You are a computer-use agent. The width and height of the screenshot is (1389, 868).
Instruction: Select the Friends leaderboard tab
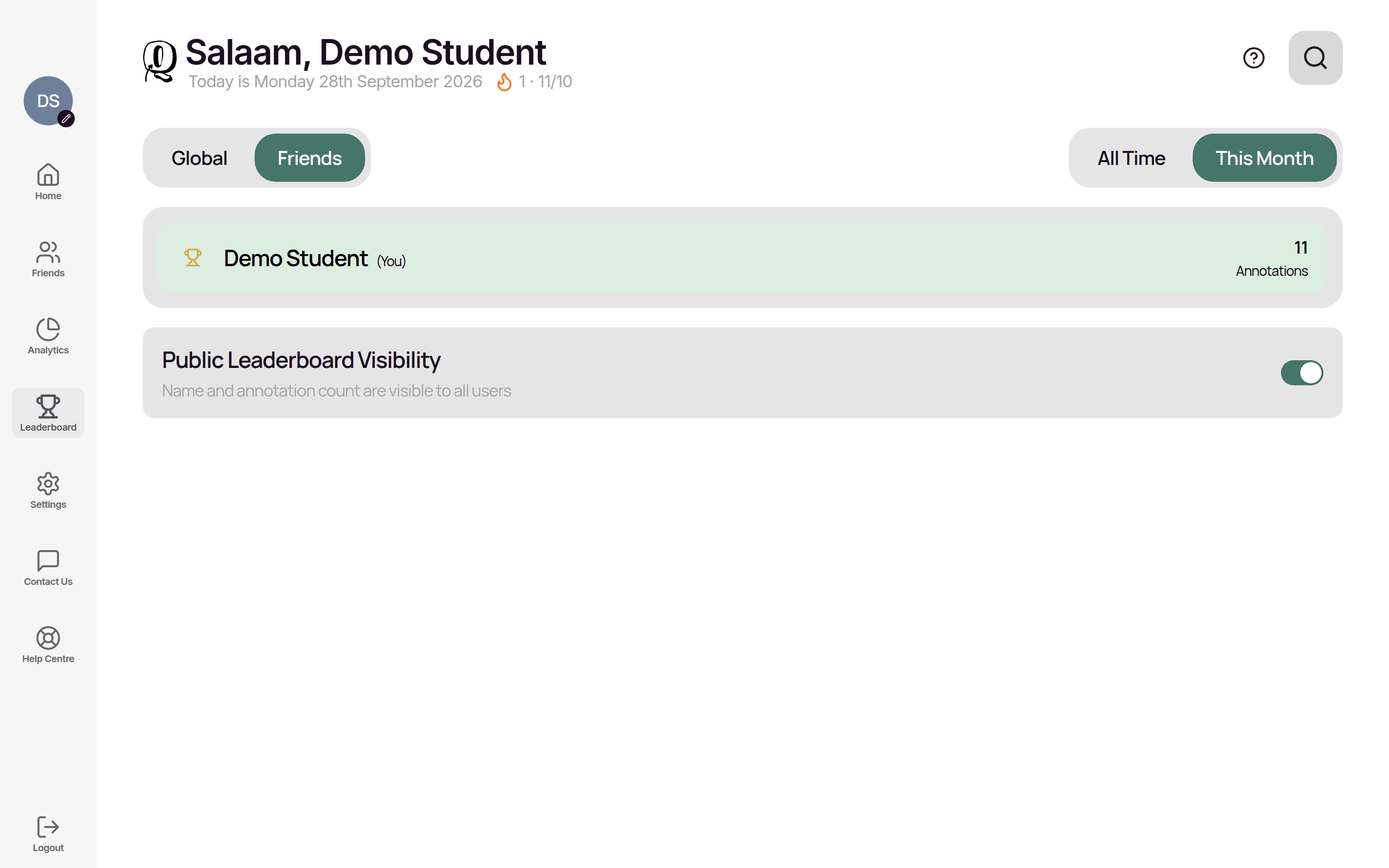click(310, 158)
